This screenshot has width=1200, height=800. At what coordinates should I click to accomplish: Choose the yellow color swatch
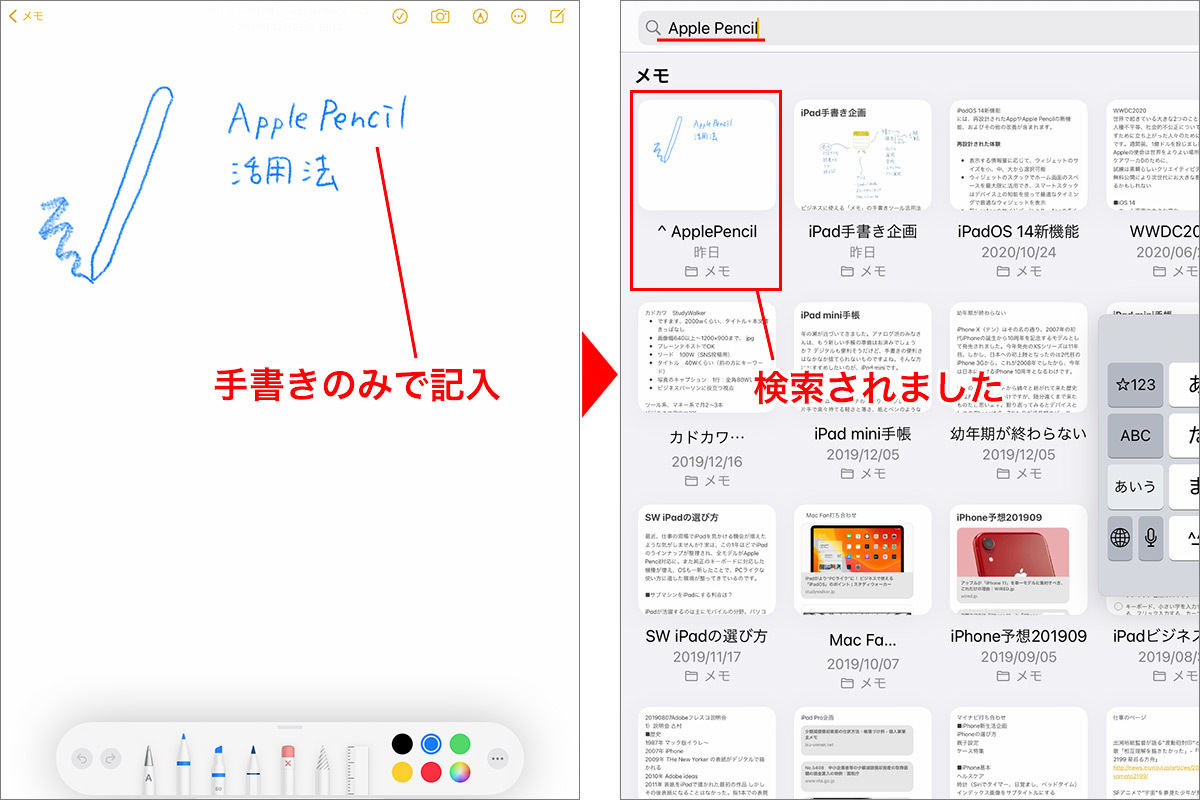tap(402, 772)
